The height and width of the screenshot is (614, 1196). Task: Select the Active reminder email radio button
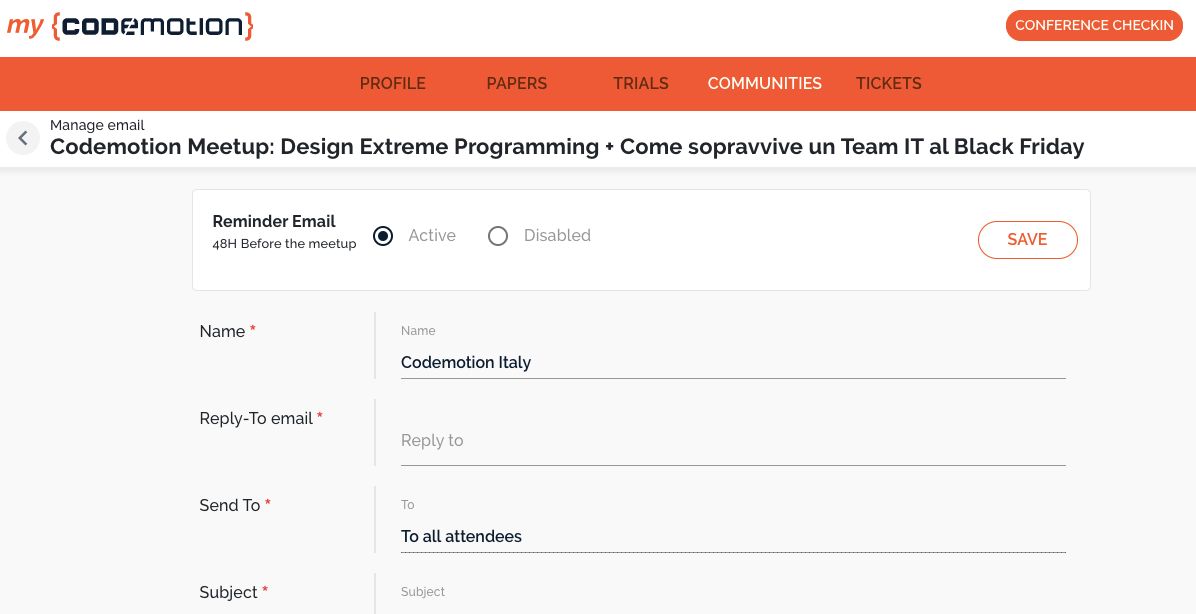coord(383,236)
